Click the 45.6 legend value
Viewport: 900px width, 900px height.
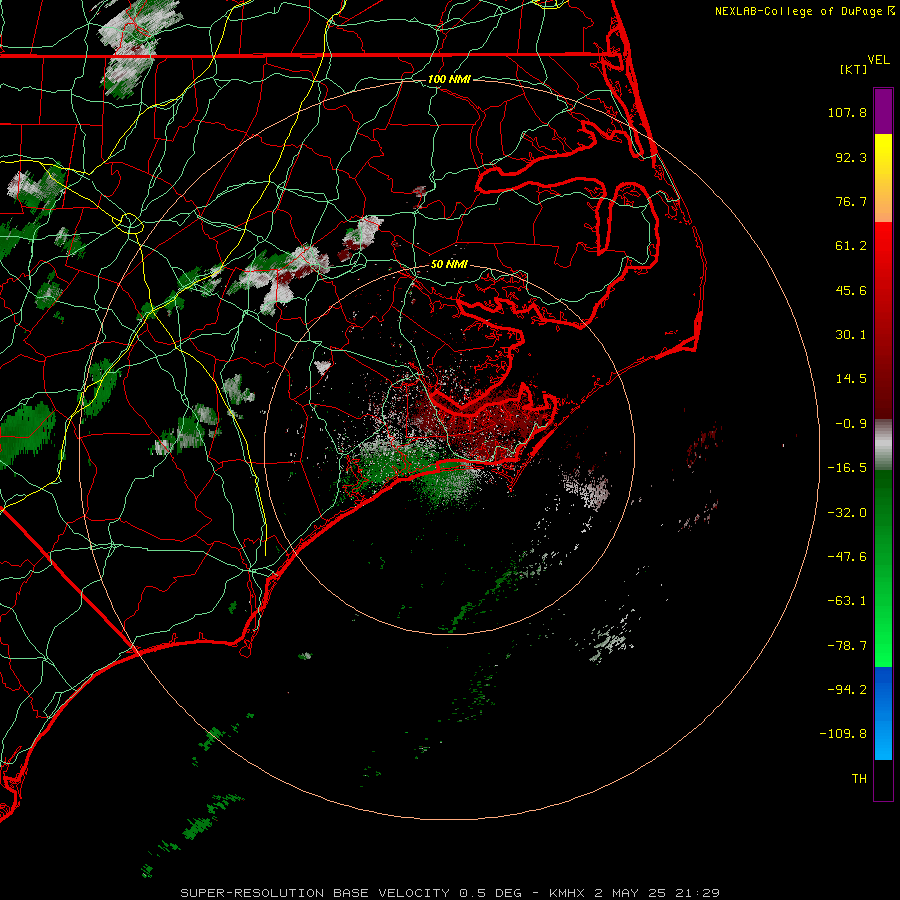click(851, 290)
